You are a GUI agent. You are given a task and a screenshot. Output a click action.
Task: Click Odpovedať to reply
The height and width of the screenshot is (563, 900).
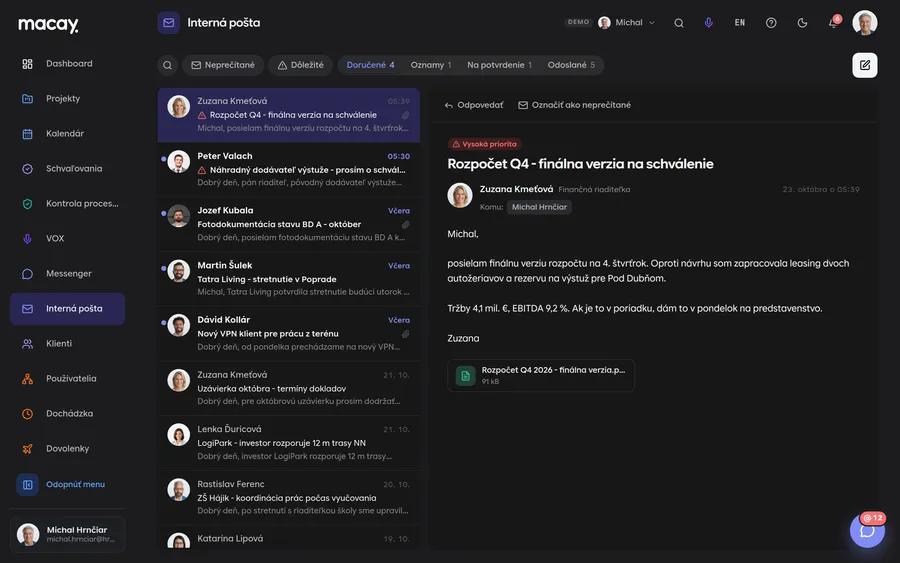[x=474, y=105]
